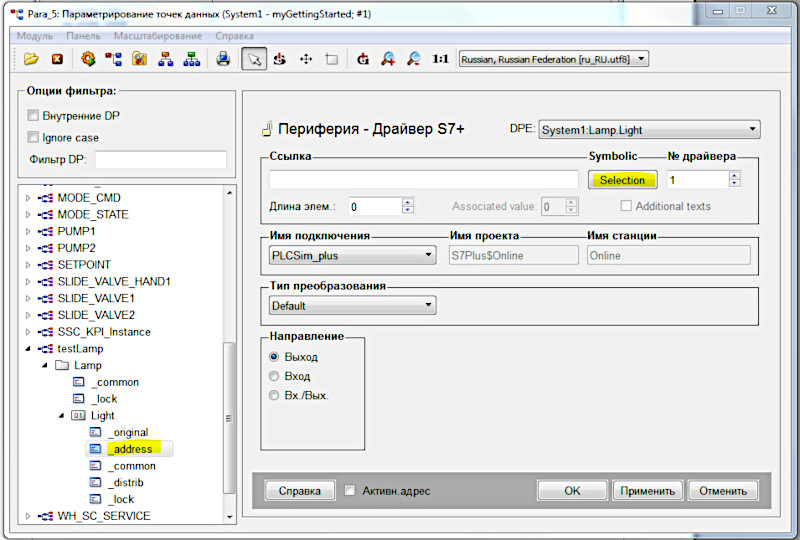
Task: Open the DPE System1:Lamp.Light dropdown
Action: (x=649, y=130)
